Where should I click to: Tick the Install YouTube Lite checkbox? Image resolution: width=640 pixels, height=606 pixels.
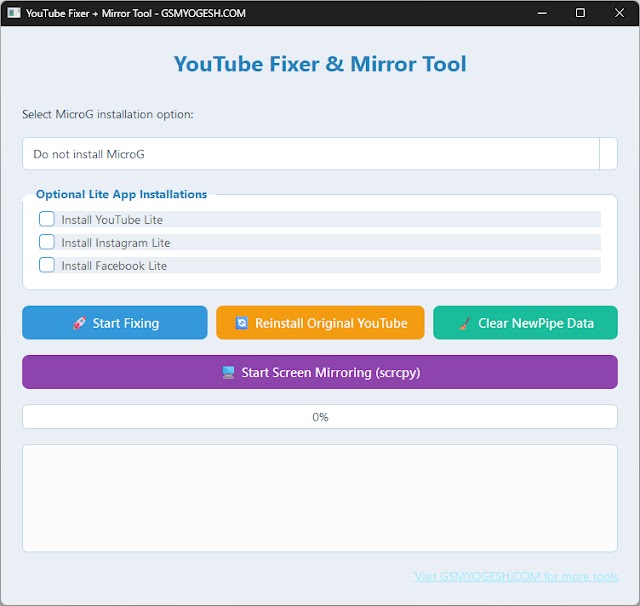pyautogui.click(x=47, y=219)
